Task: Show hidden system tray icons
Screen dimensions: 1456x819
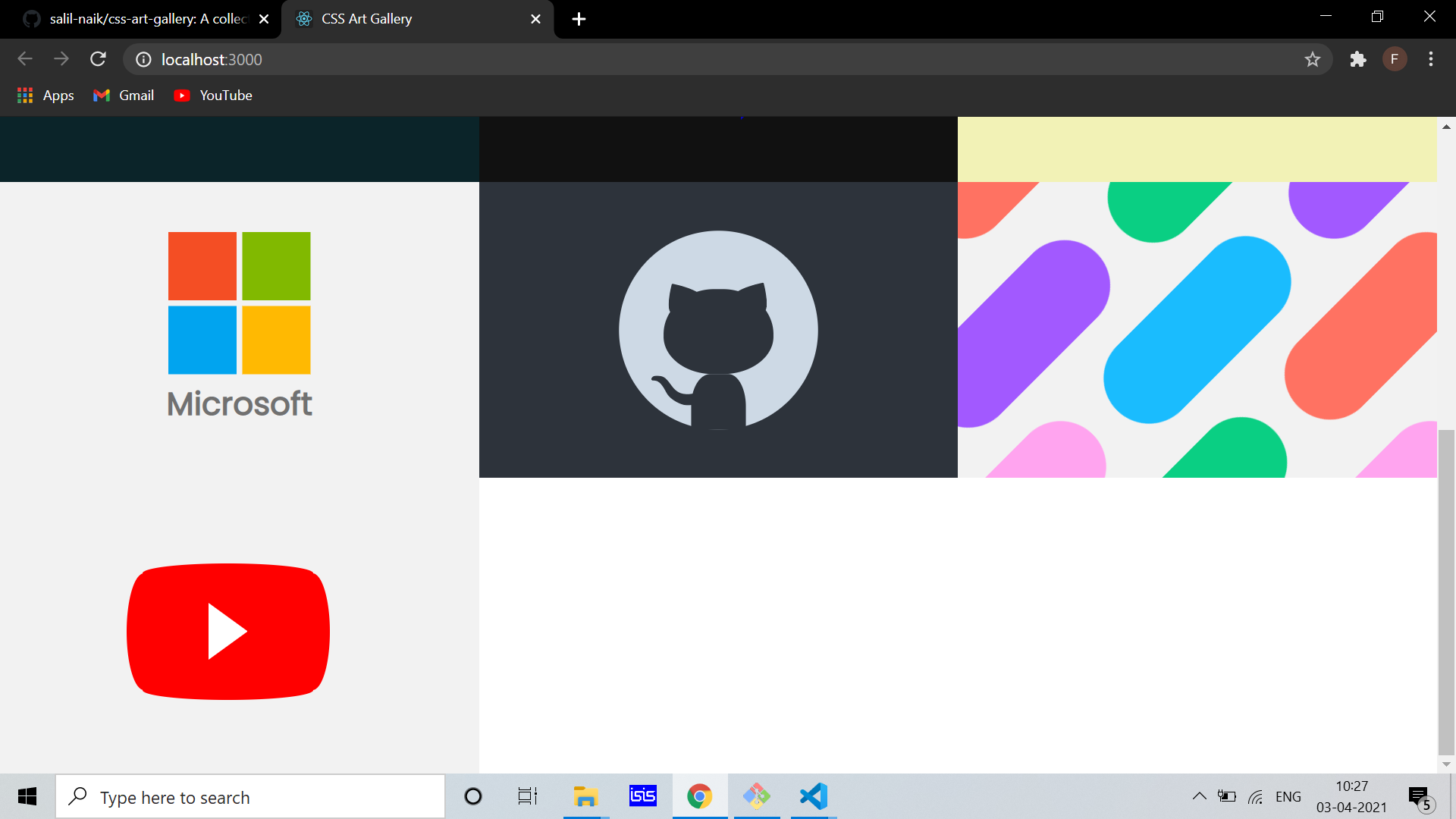Action: [x=1199, y=796]
